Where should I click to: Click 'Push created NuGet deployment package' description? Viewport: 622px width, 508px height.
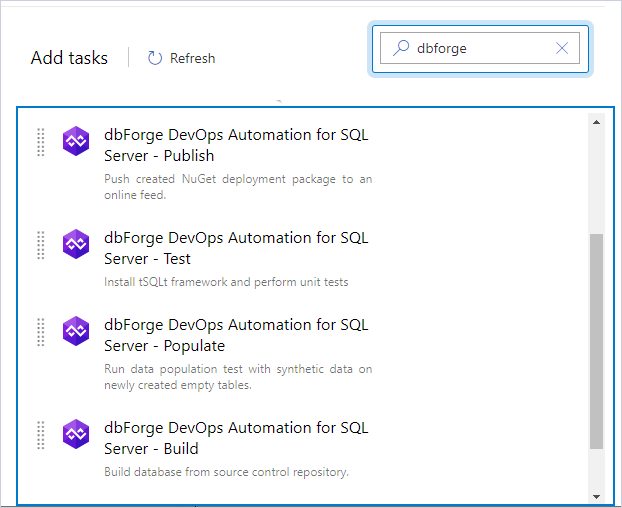coord(238,187)
